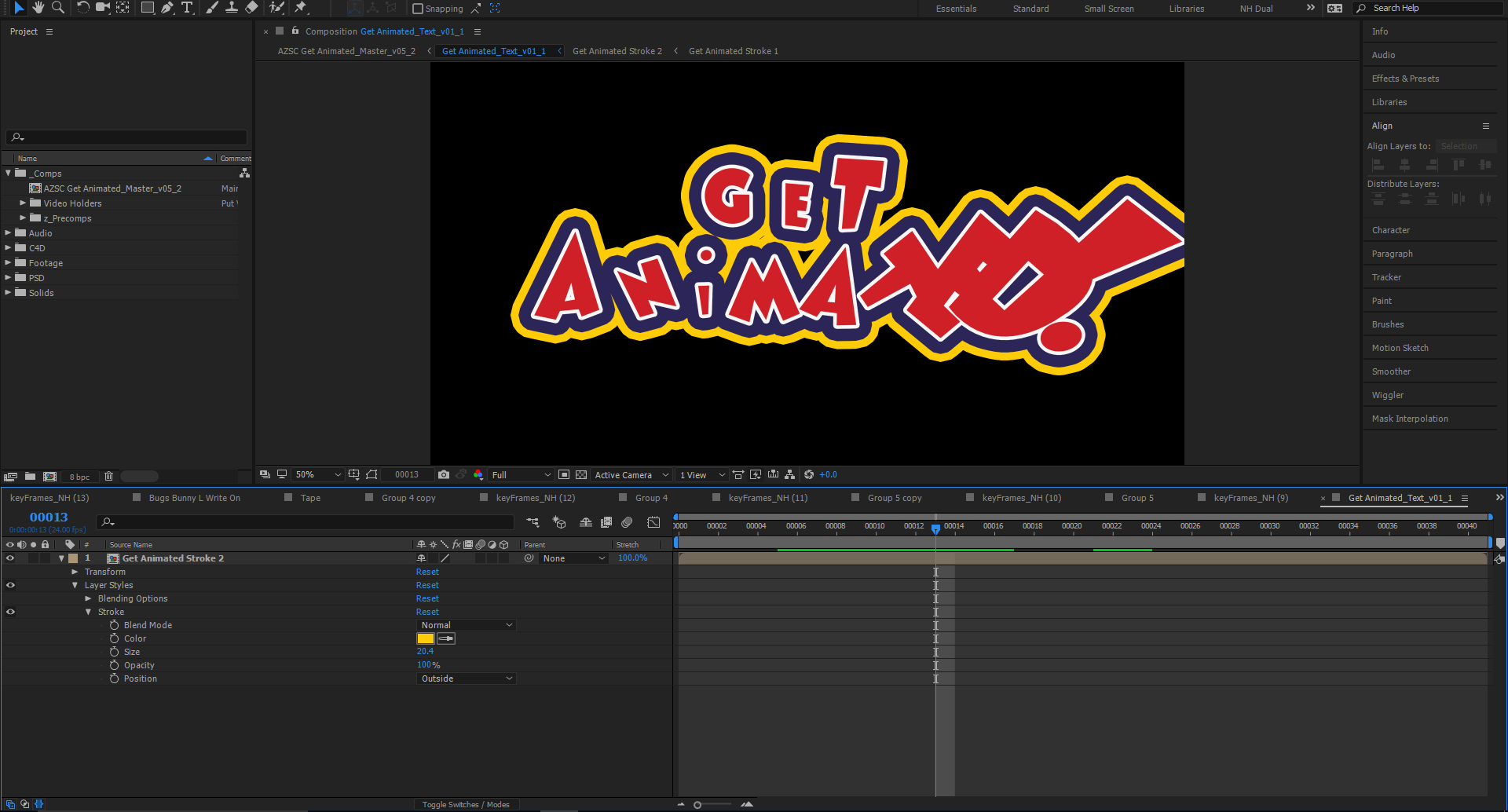Toggle the Opacity property stopwatch
Screen dimensions: 1508x812
coord(114,665)
